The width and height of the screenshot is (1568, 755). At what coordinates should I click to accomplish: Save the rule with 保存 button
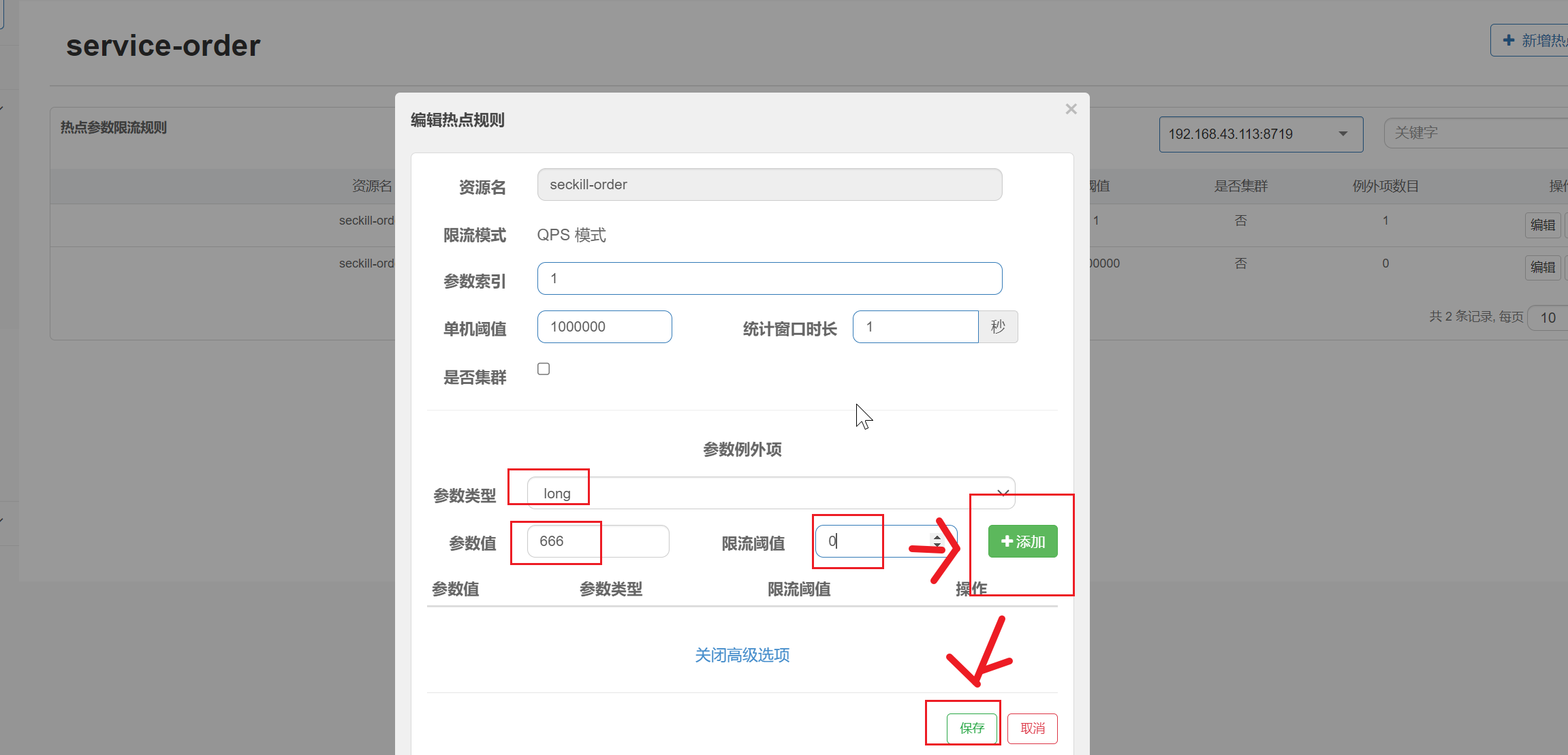(971, 728)
